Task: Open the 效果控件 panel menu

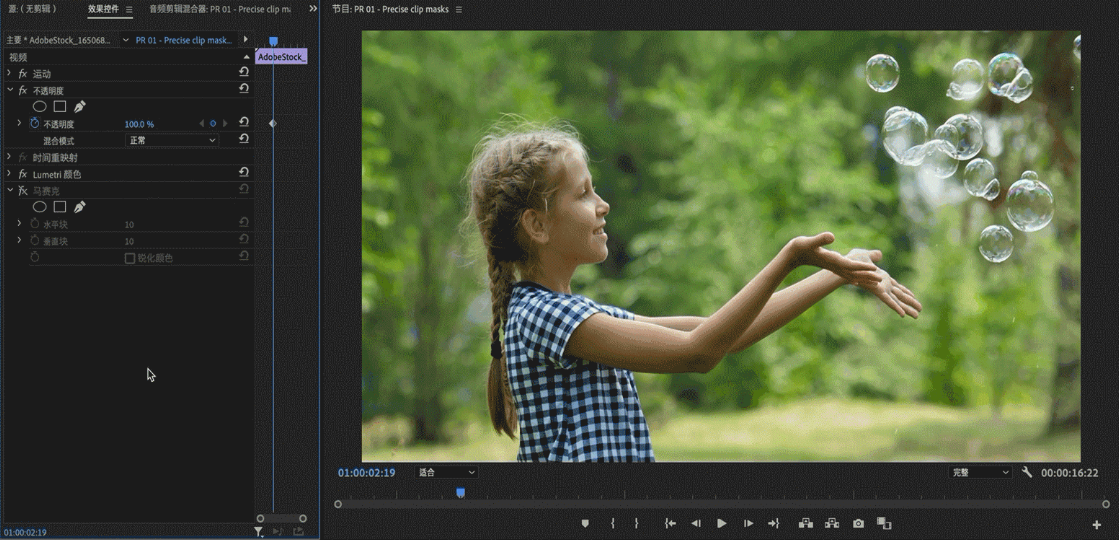Action: pyautogui.click(x=129, y=9)
